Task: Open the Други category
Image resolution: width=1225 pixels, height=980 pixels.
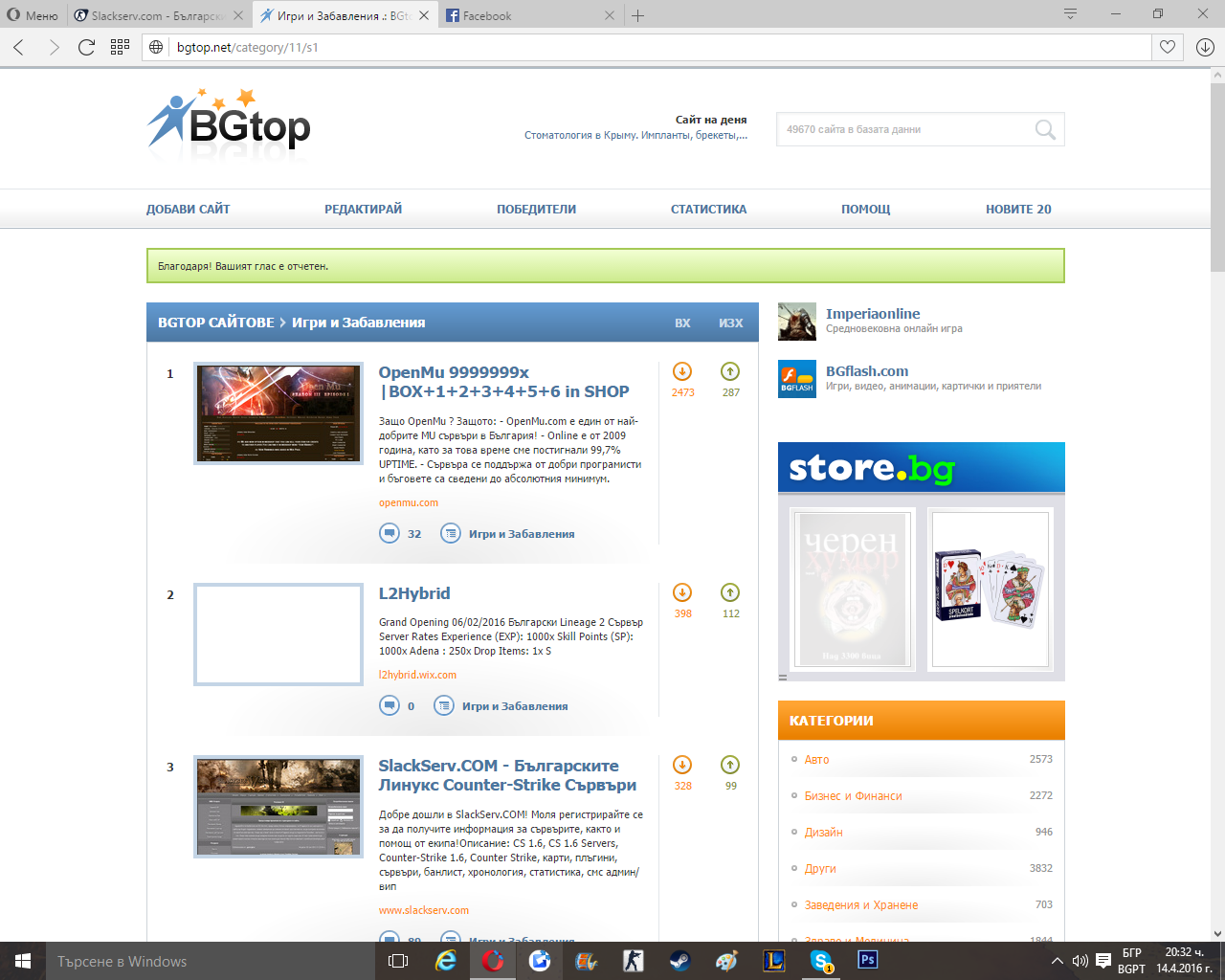Action: tap(820, 868)
